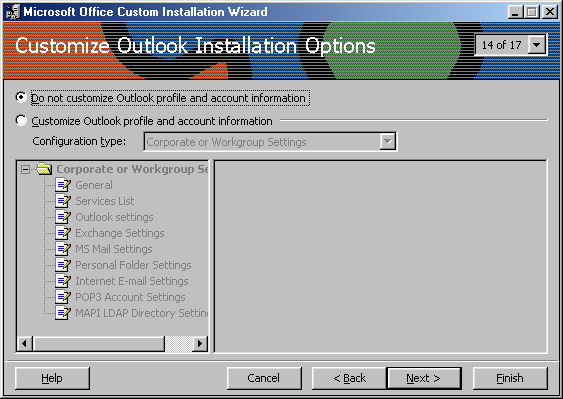Click the Services List page icon
The image size is (563, 399).
click(63, 201)
